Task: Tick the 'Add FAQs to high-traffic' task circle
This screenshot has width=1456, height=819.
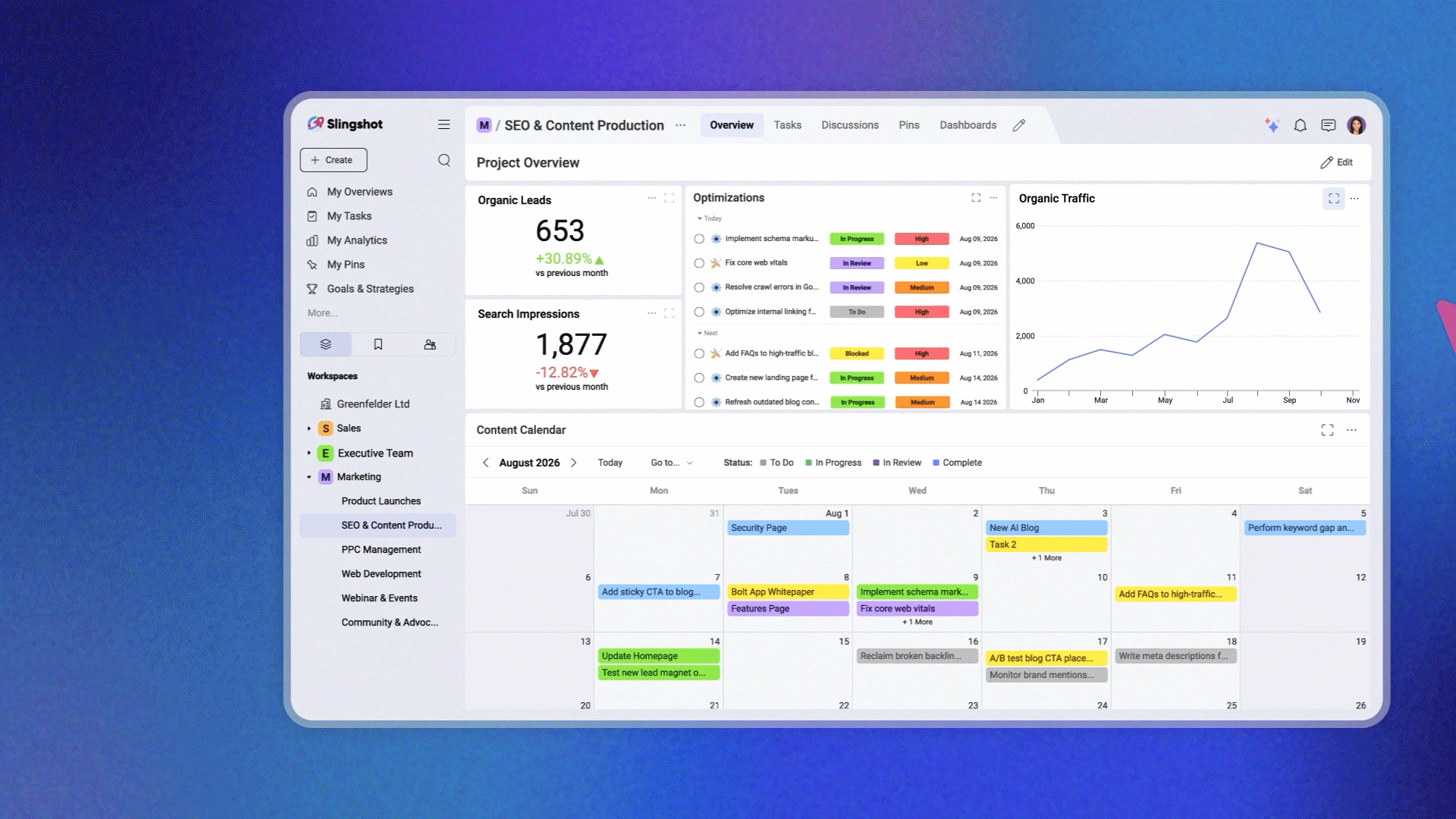Action: tap(699, 353)
